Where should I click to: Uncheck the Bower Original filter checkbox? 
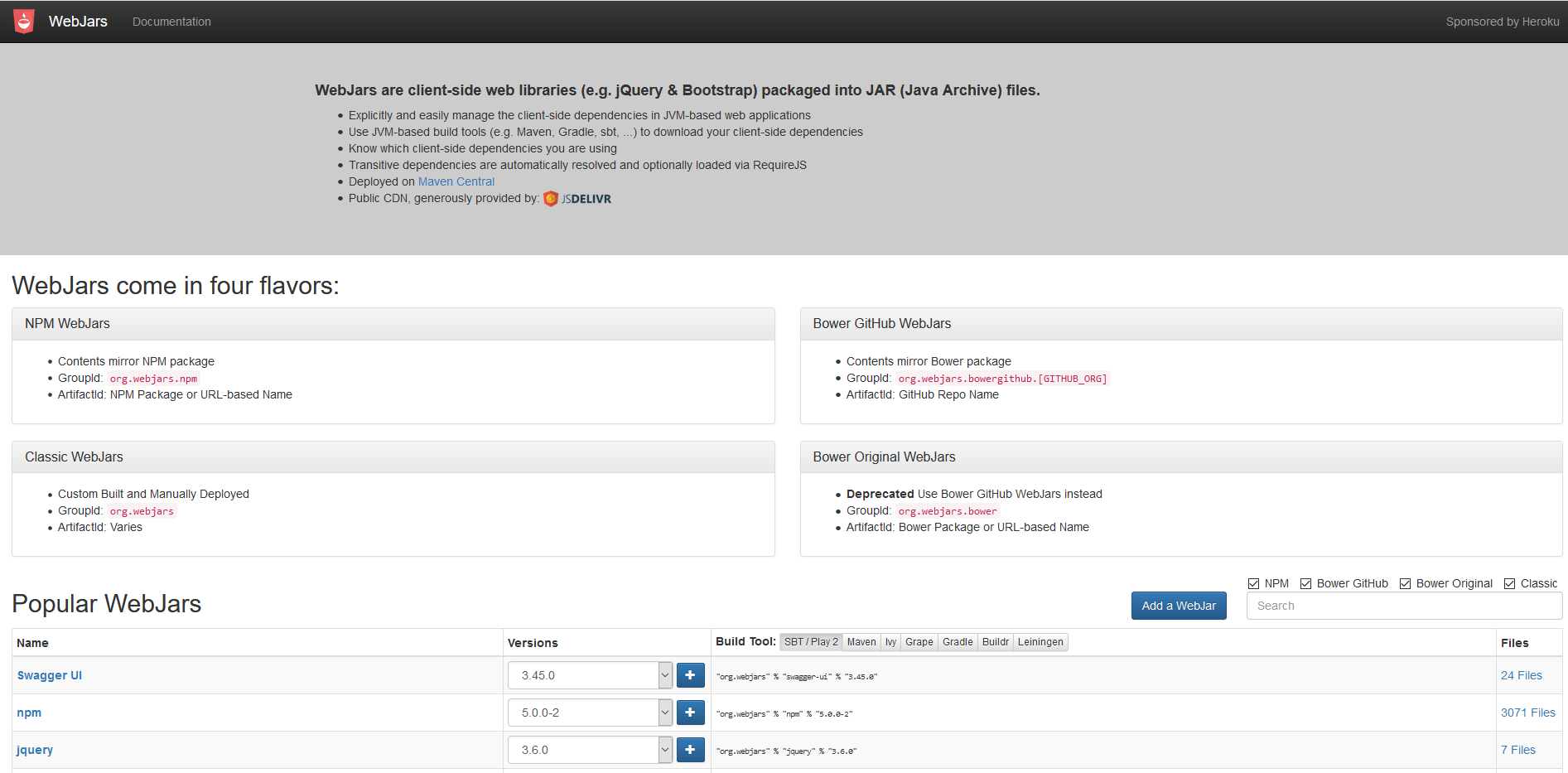pos(1405,584)
